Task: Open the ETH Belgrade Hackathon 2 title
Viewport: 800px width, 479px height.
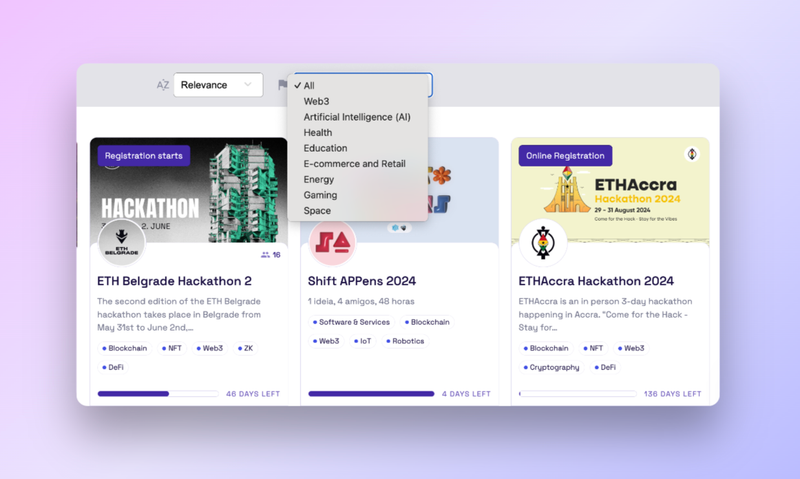Action: coord(174,281)
